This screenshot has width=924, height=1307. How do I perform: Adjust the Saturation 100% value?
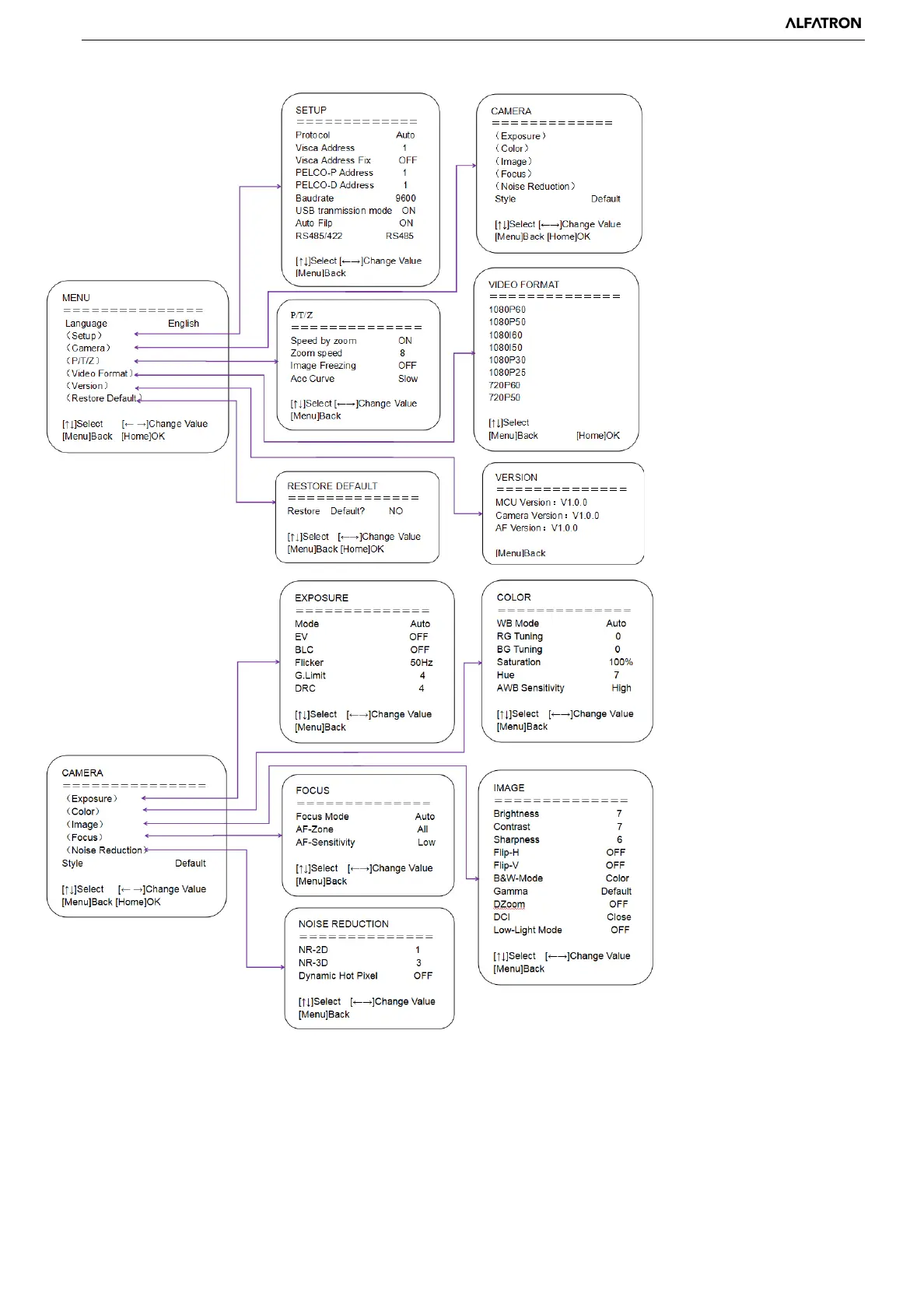click(x=621, y=662)
